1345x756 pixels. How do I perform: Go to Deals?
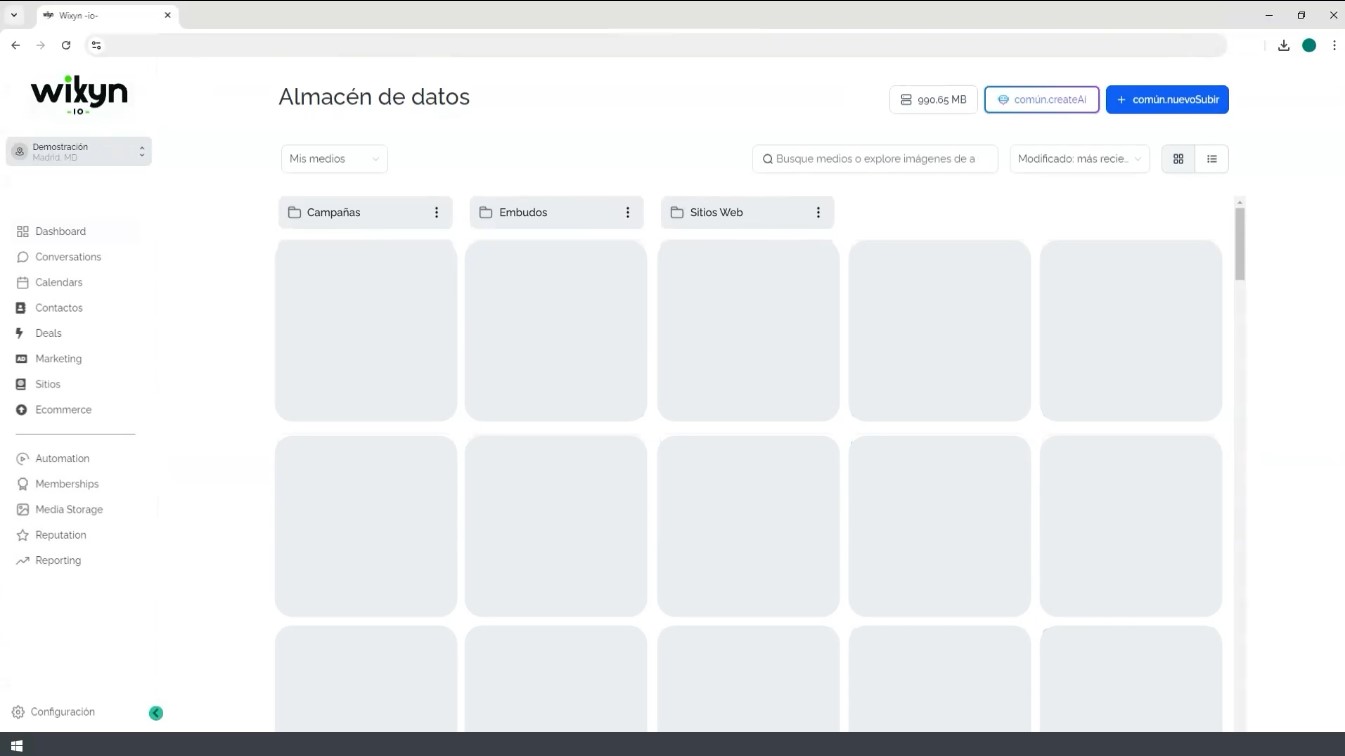click(48, 333)
